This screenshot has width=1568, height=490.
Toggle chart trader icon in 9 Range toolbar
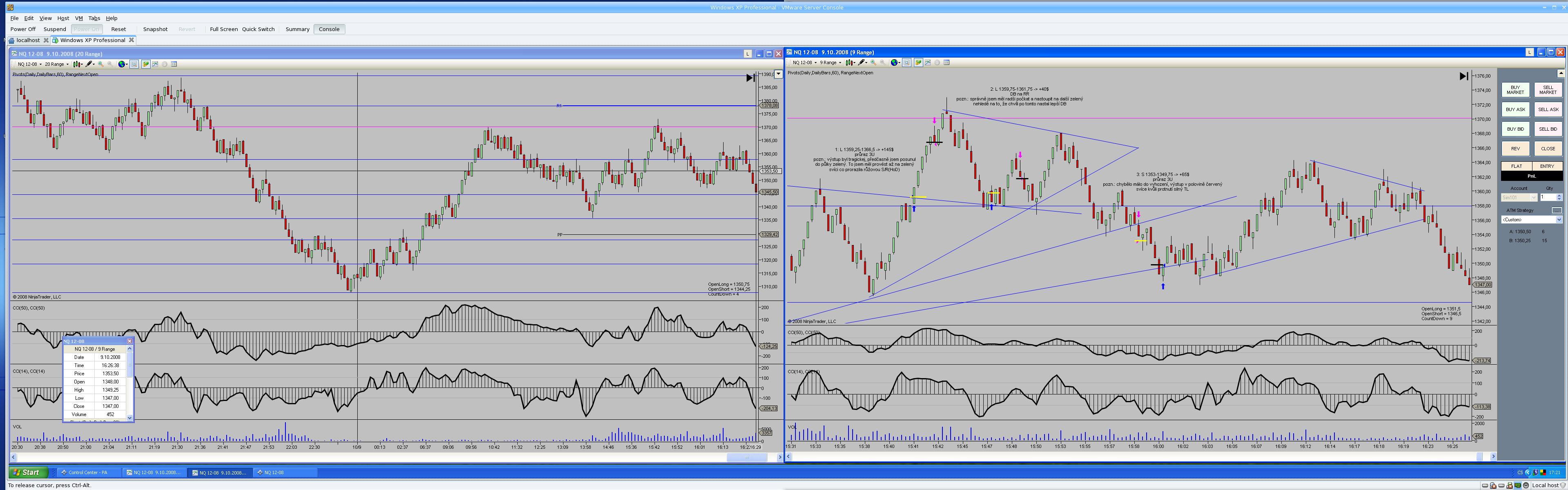tap(918, 63)
